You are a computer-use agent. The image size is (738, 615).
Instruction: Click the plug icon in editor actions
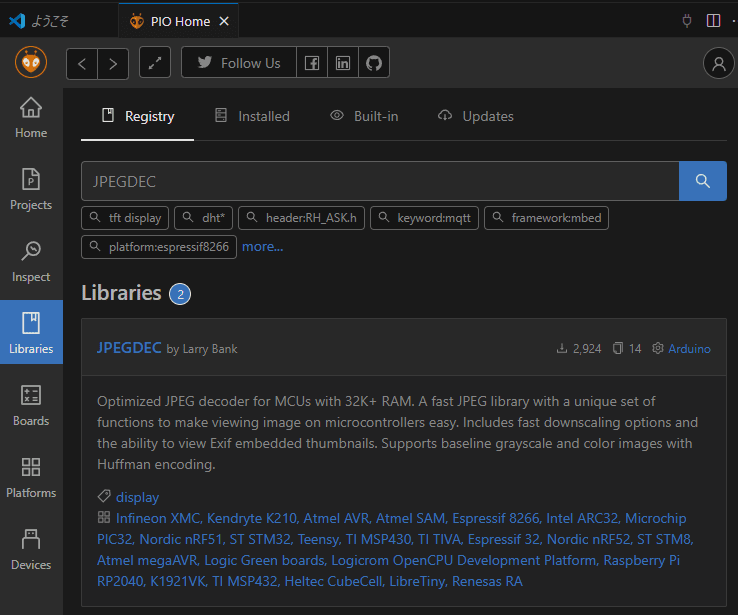pyautogui.click(x=687, y=21)
